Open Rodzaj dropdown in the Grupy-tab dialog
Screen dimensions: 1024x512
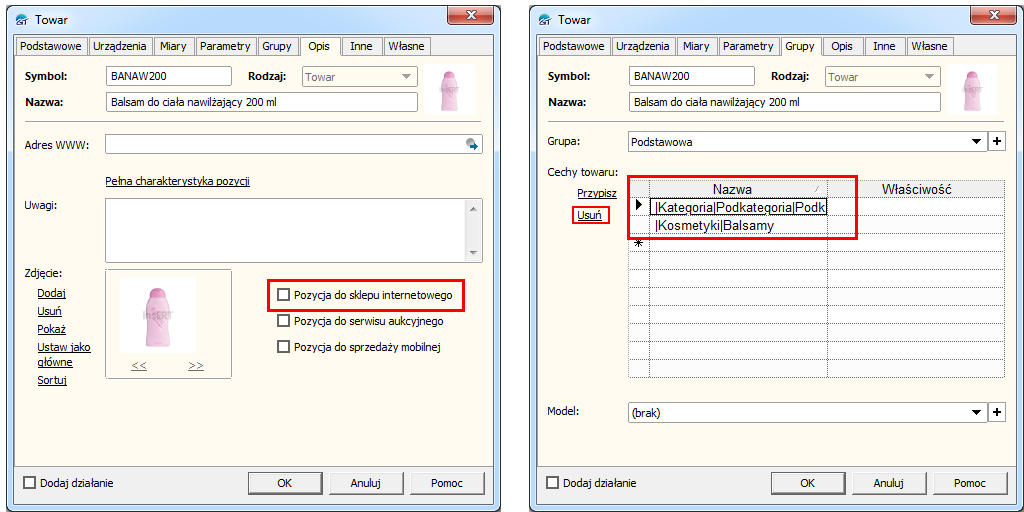click(929, 77)
